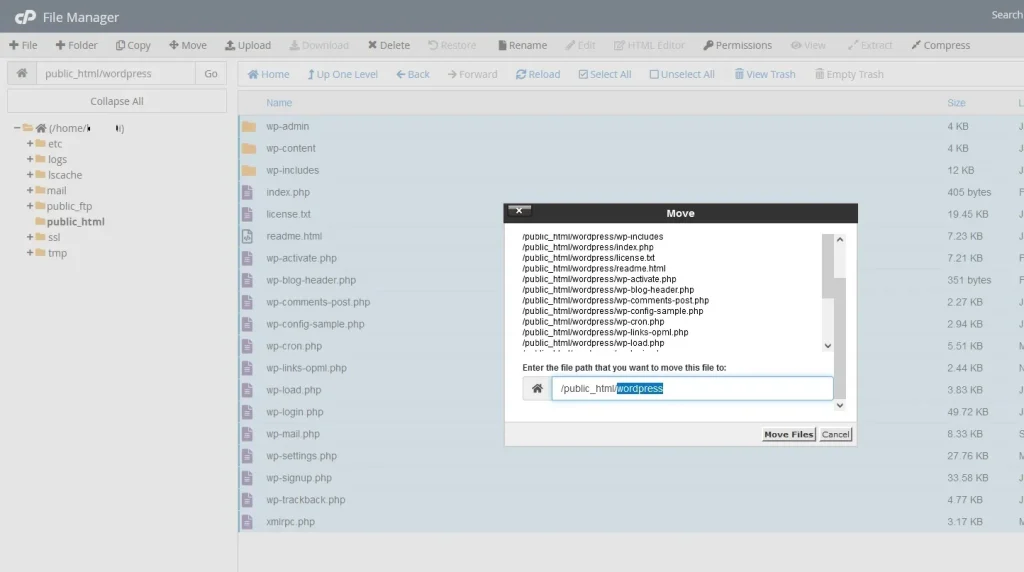Click the Move toolbar item
Image resolution: width=1024 pixels, height=572 pixels.
[x=188, y=45]
